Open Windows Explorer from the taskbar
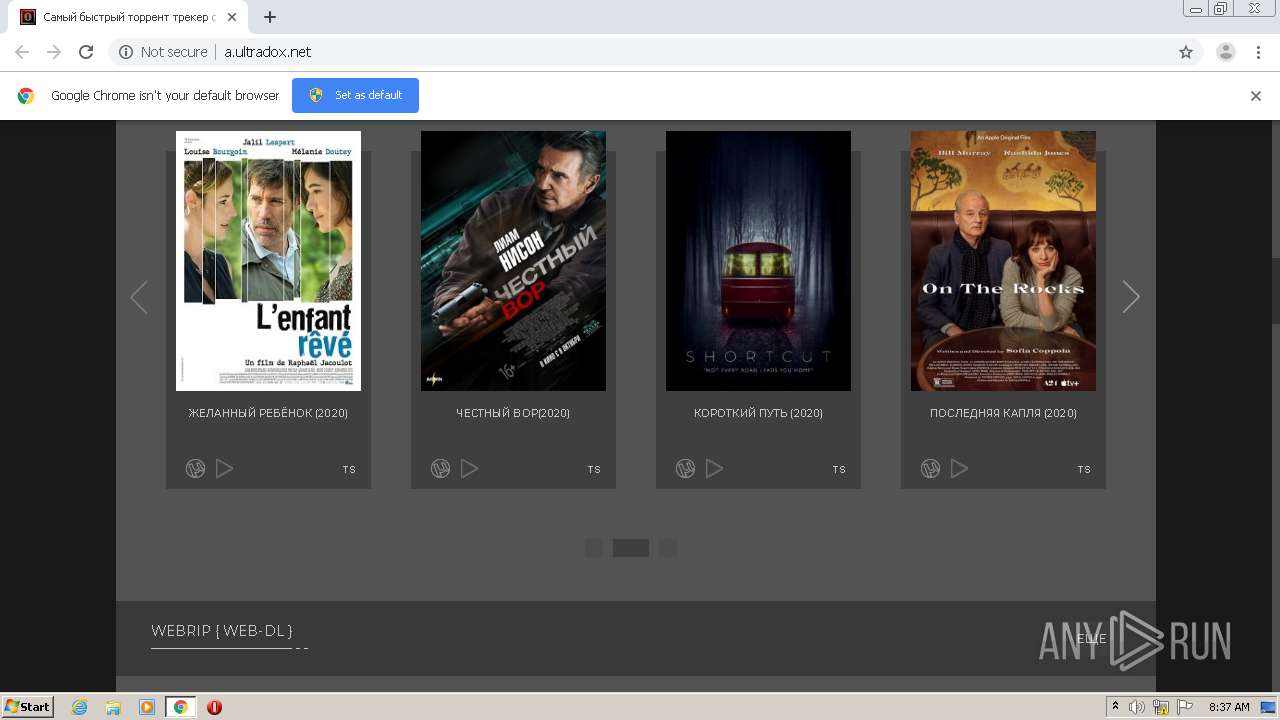 (x=113, y=707)
